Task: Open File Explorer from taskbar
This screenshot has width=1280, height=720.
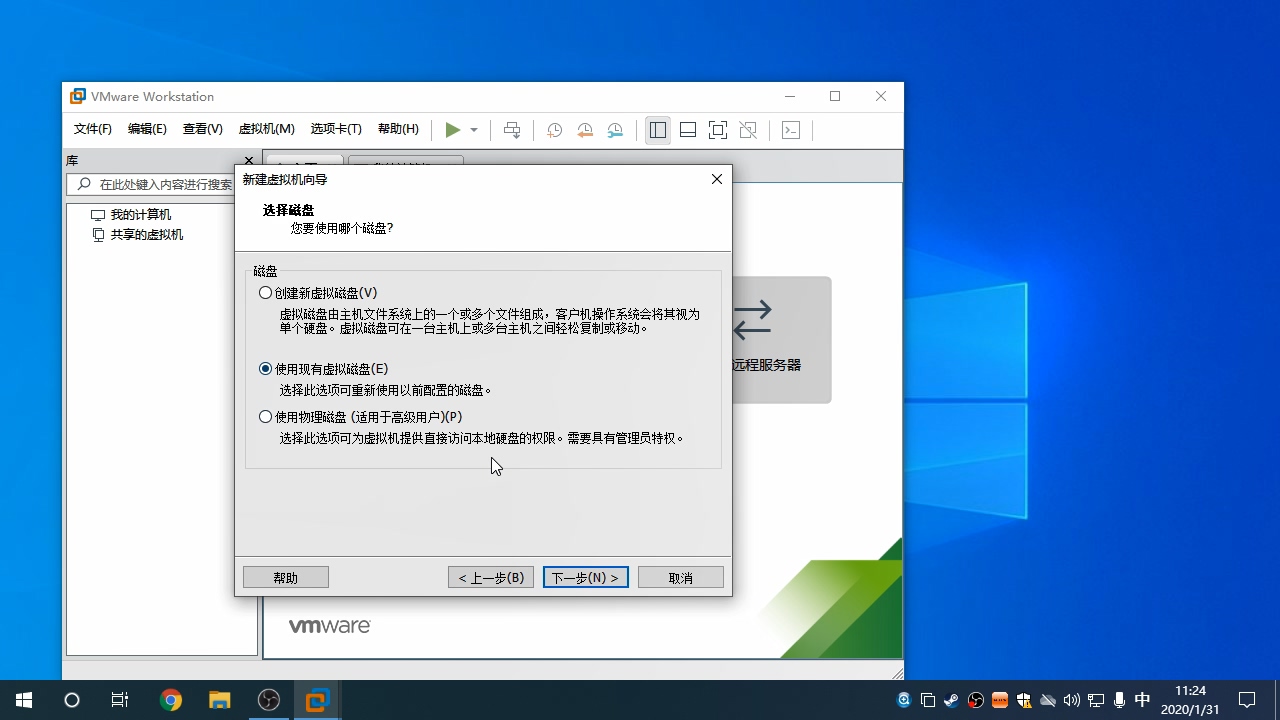Action: [219, 700]
